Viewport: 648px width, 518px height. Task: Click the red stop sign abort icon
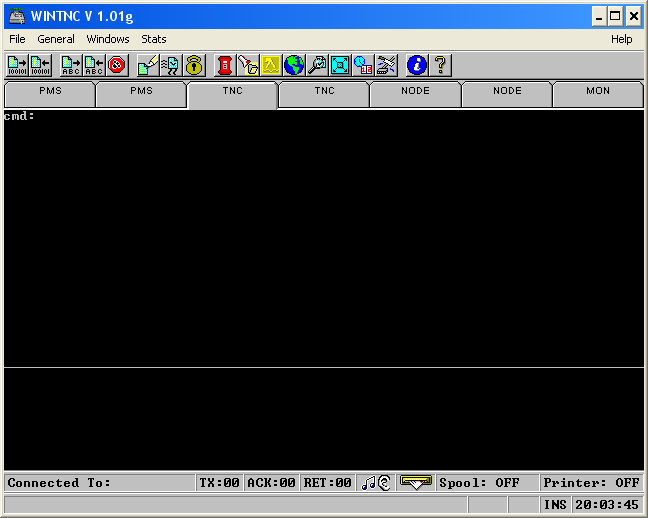117,65
